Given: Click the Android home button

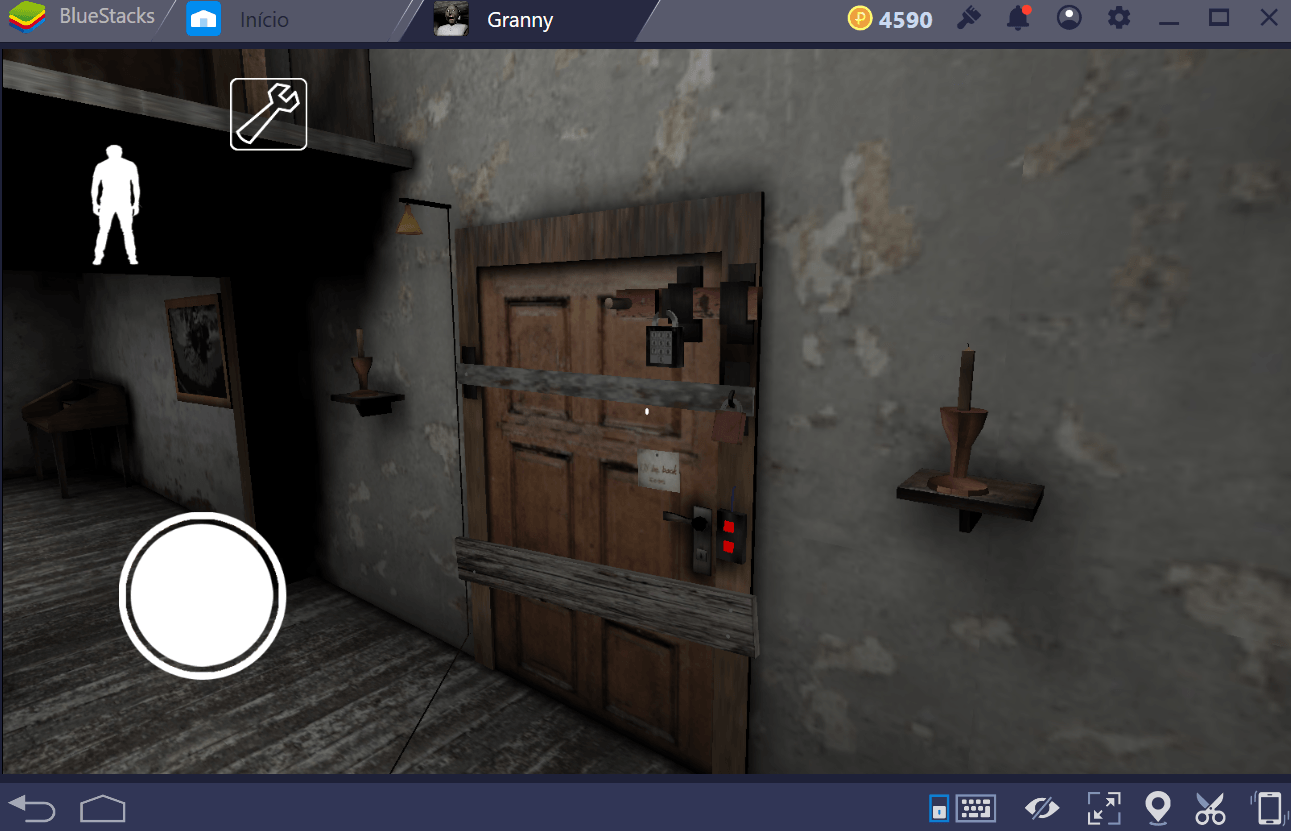Looking at the screenshot, I should (103, 808).
